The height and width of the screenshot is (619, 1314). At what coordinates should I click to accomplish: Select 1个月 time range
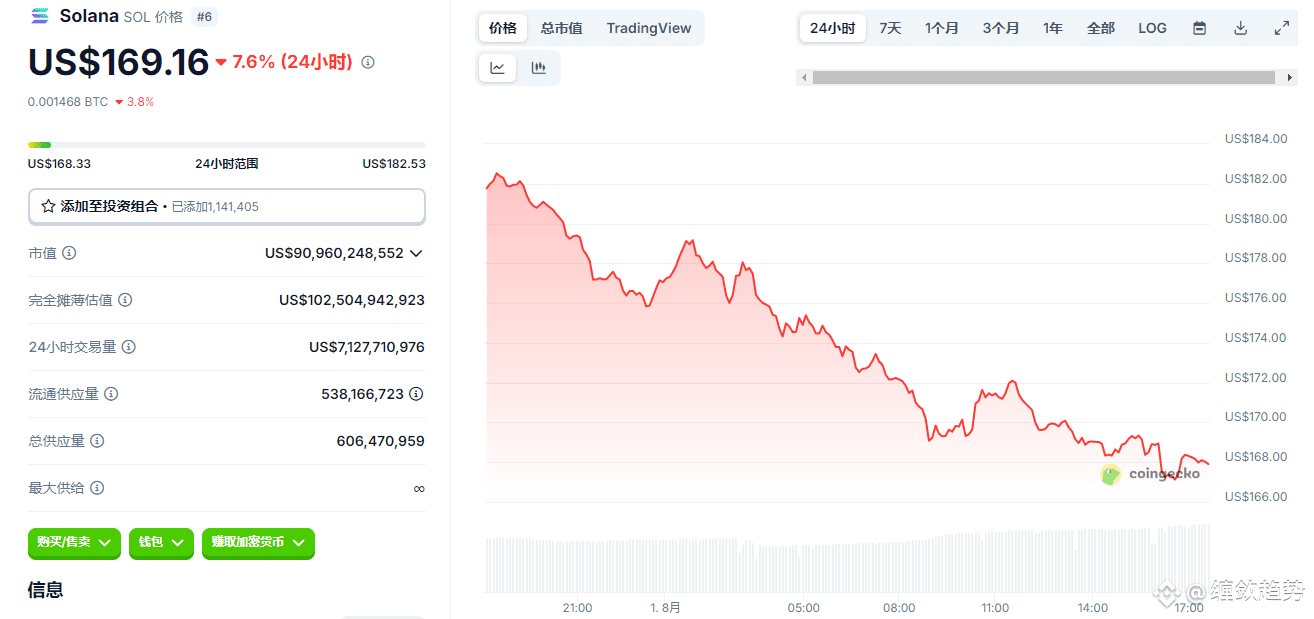(942, 28)
